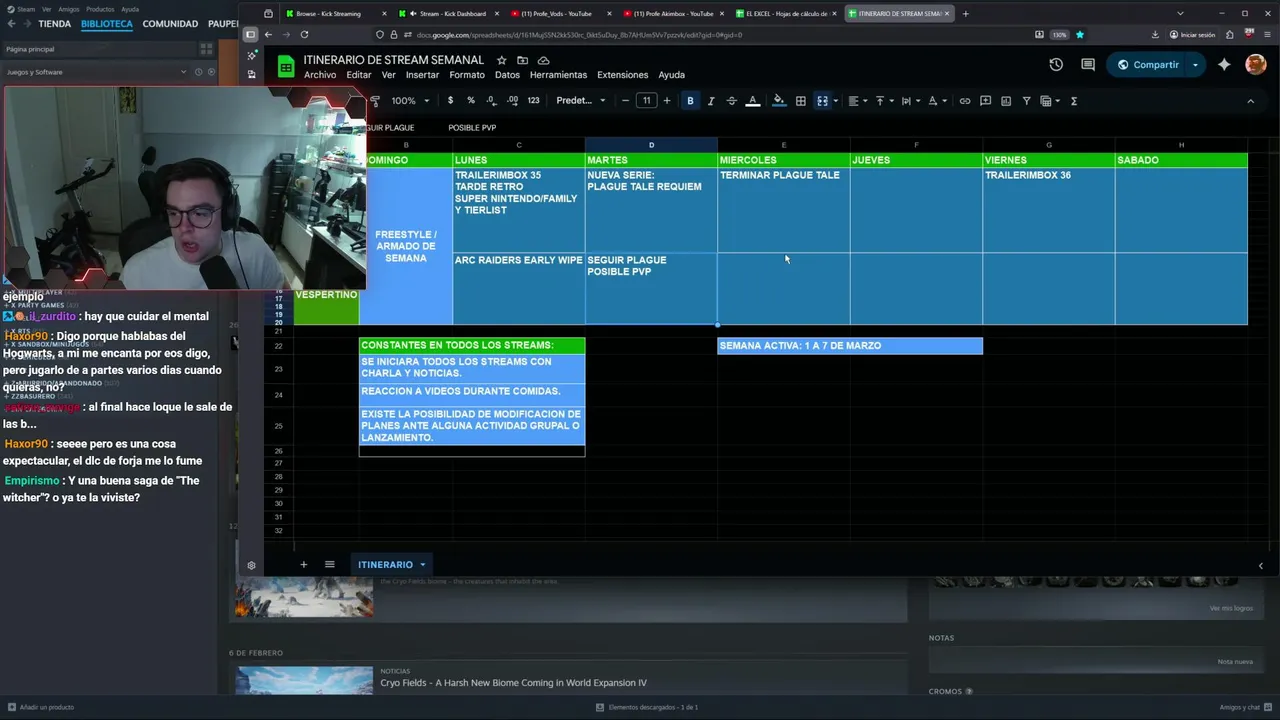Screen dimensions: 1280x720
Task: Open Gemini sparkle icon
Action: 1225,65
